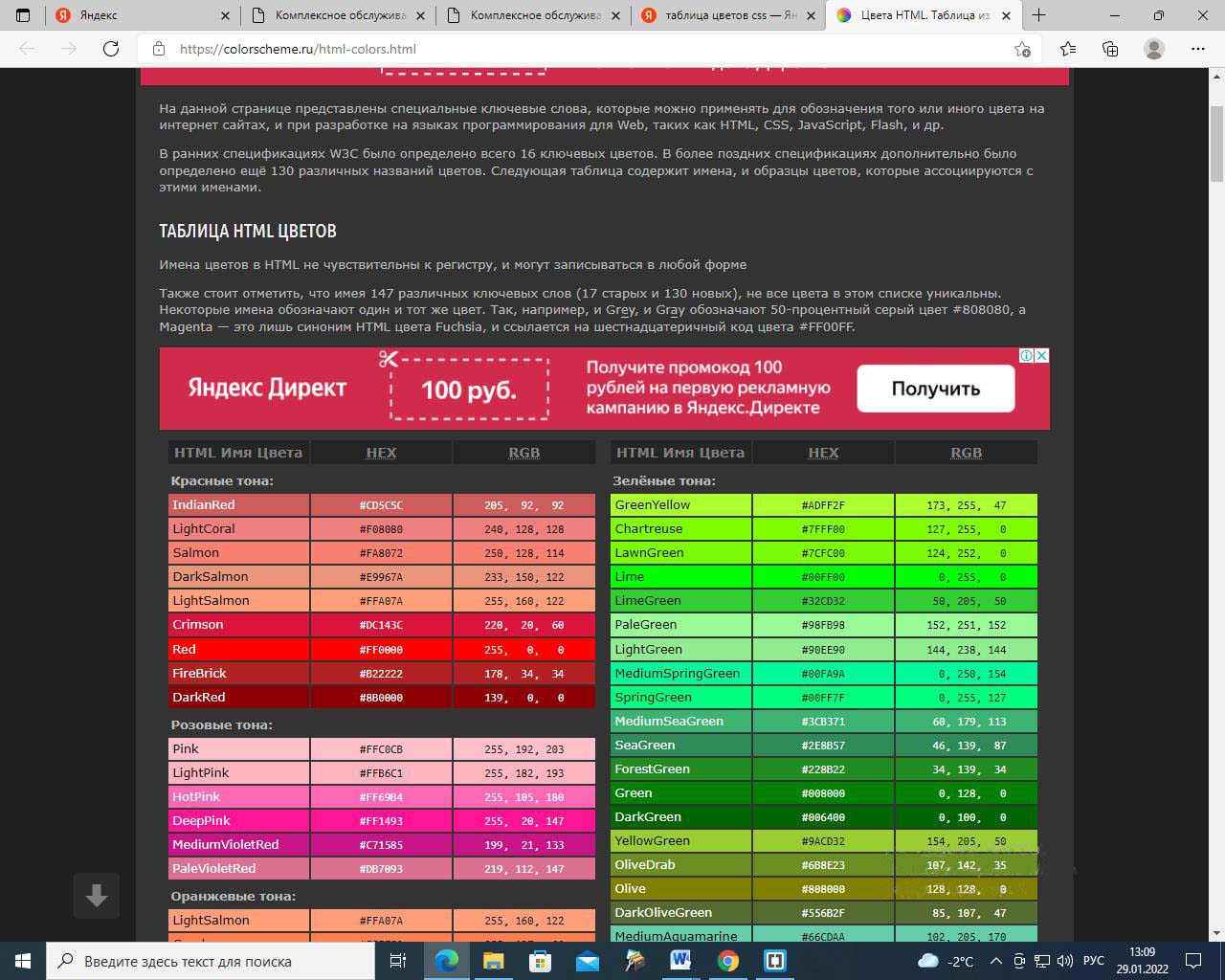Open the РУС input language switcher
This screenshot has height=980, width=1225.
click(x=1093, y=961)
